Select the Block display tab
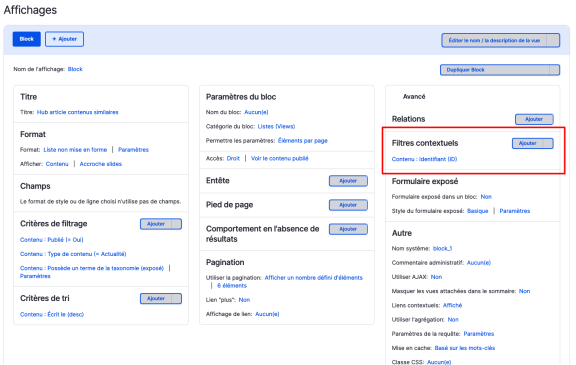The height and width of the screenshot is (365, 576). tap(26, 39)
